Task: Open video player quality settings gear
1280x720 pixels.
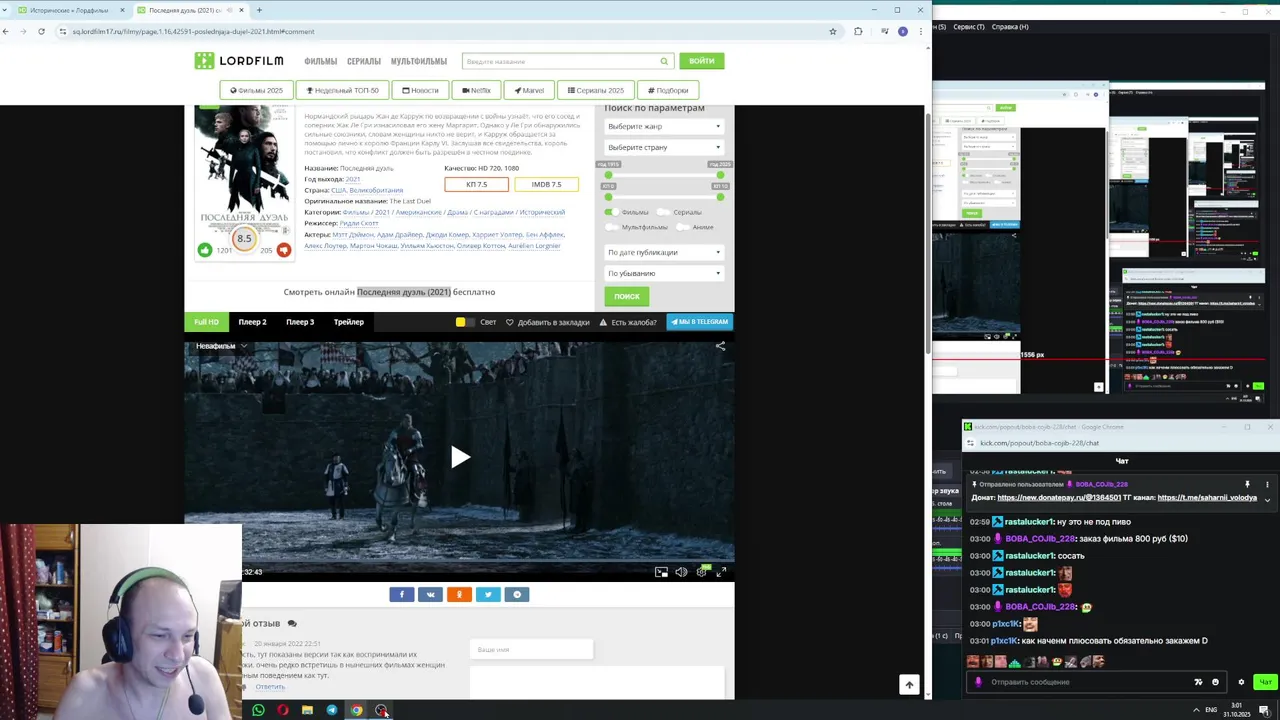Action: point(701,572)
